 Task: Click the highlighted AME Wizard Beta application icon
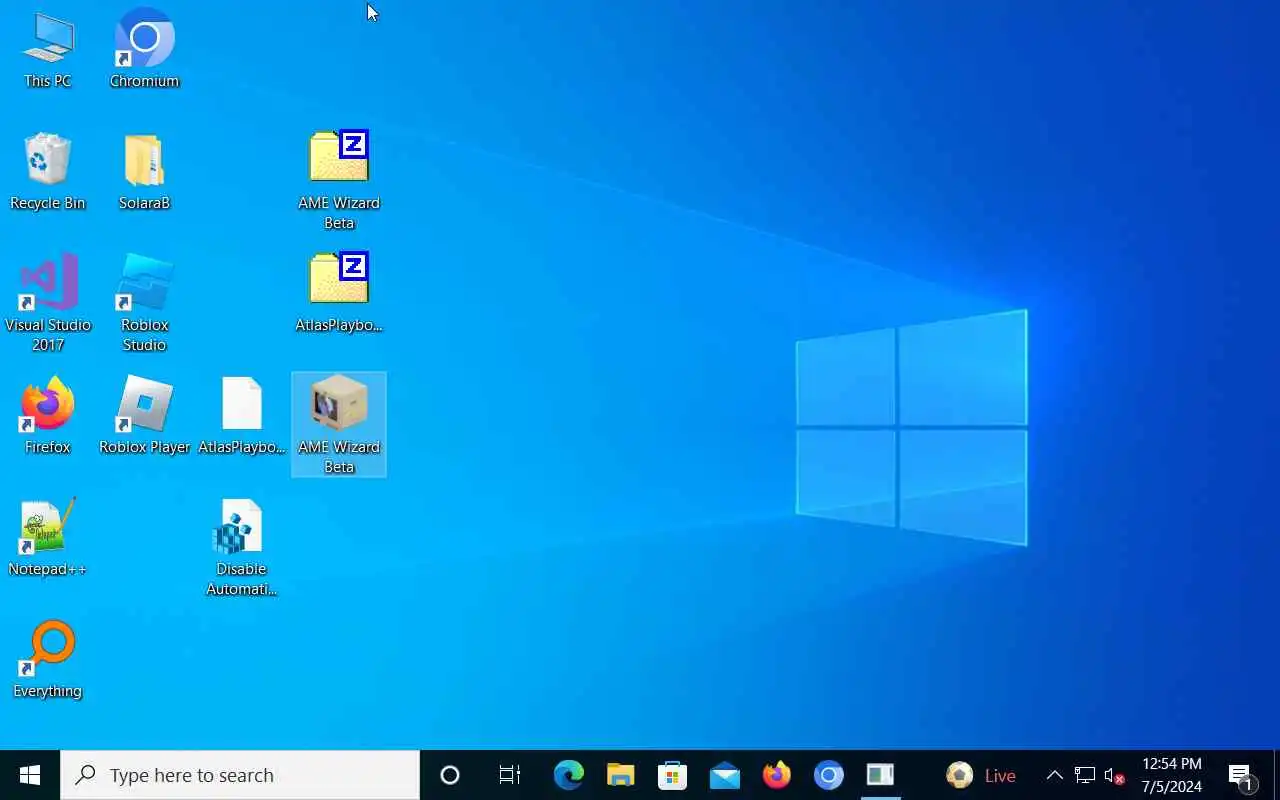[x=339, y=425]
